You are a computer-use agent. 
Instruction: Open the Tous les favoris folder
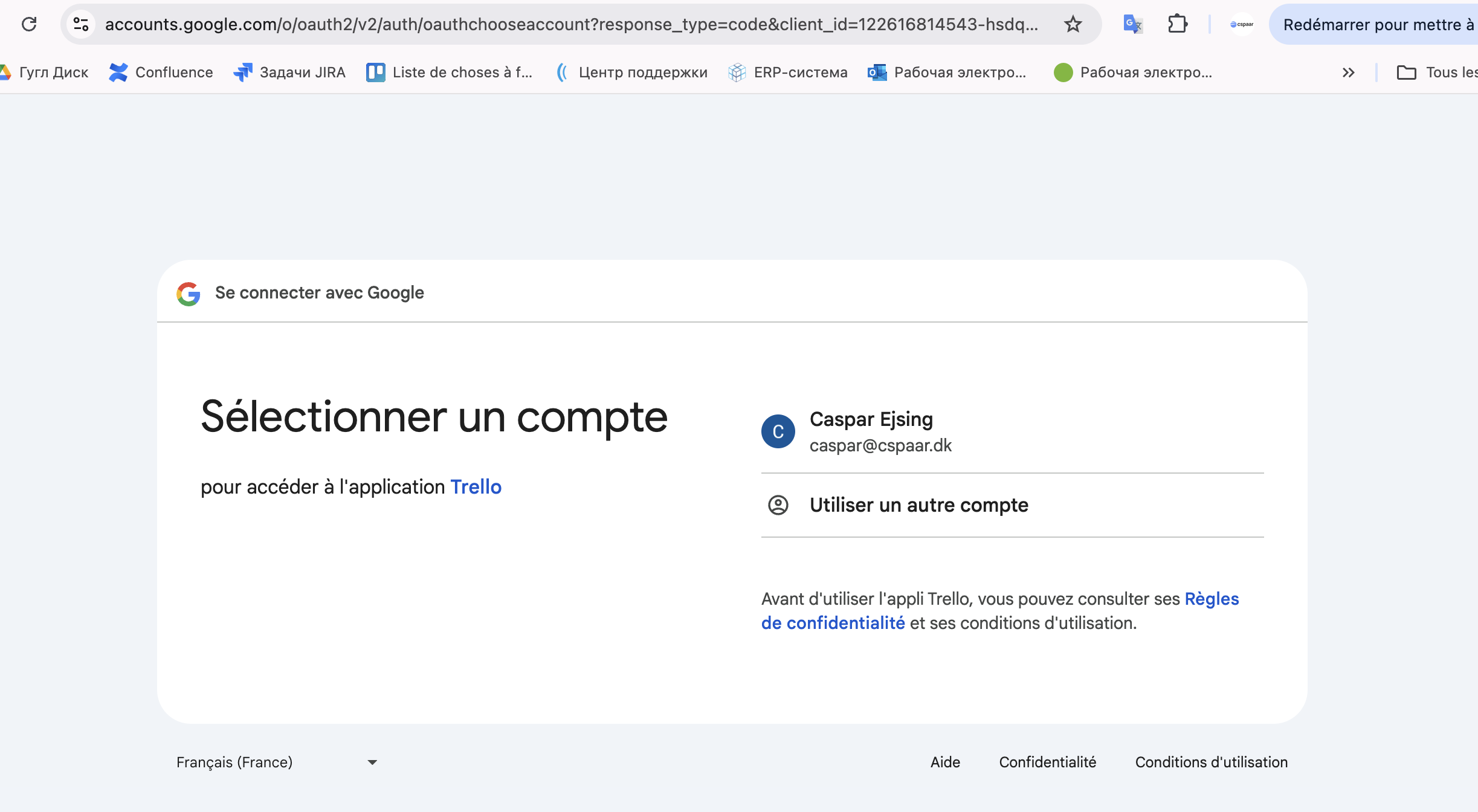click(1437, 72)
